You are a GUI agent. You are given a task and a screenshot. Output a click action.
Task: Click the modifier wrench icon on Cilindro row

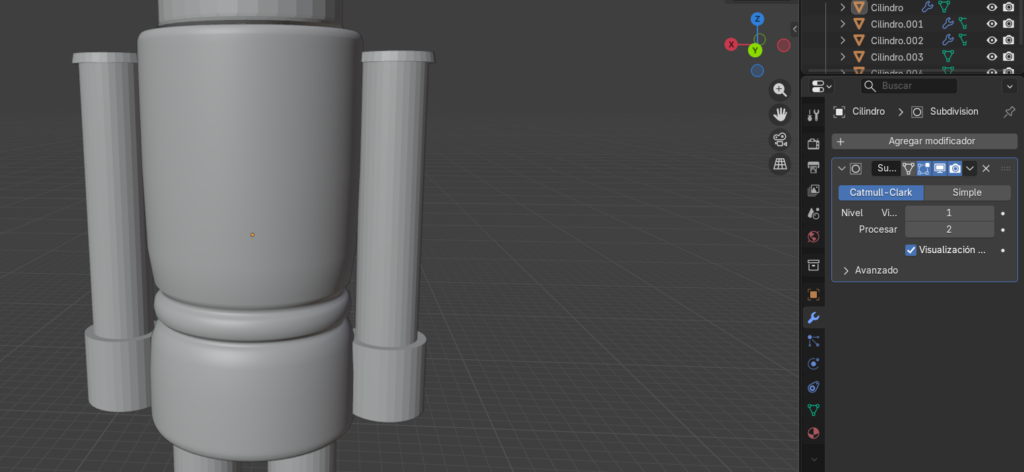[927, 7]
